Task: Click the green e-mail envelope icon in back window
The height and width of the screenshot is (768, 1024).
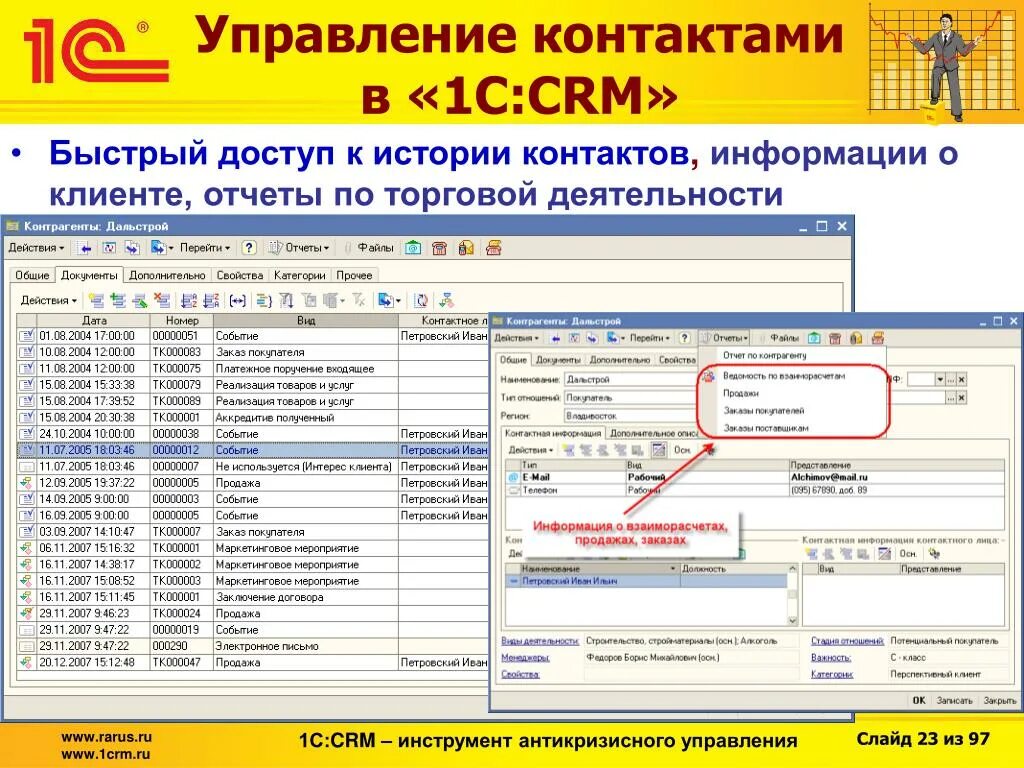Action: [413, 248]
